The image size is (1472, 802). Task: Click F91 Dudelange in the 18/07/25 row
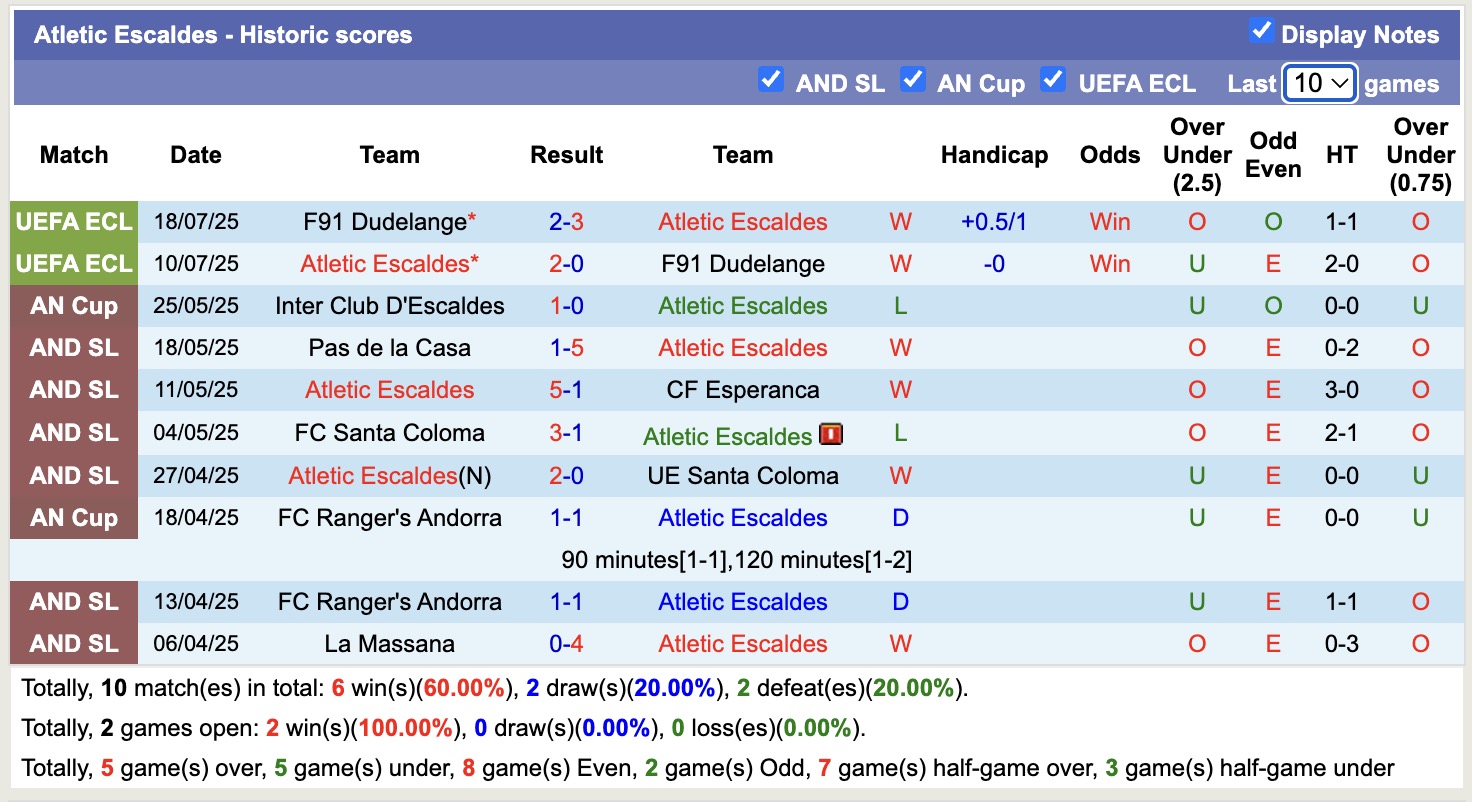(x=385, y=222)
